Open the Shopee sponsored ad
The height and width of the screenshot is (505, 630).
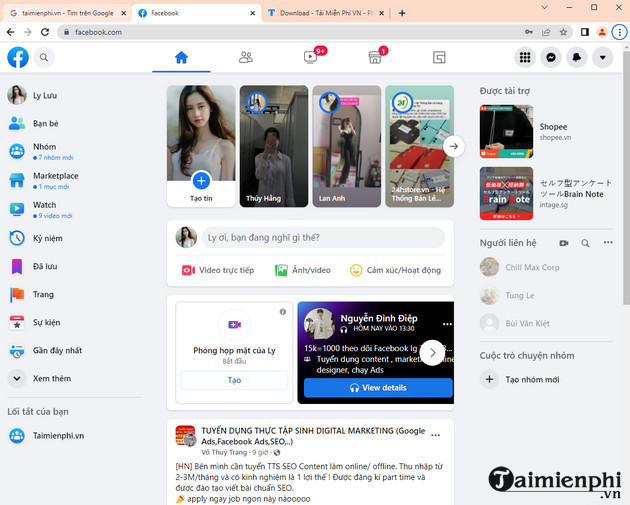coord(546,131)
